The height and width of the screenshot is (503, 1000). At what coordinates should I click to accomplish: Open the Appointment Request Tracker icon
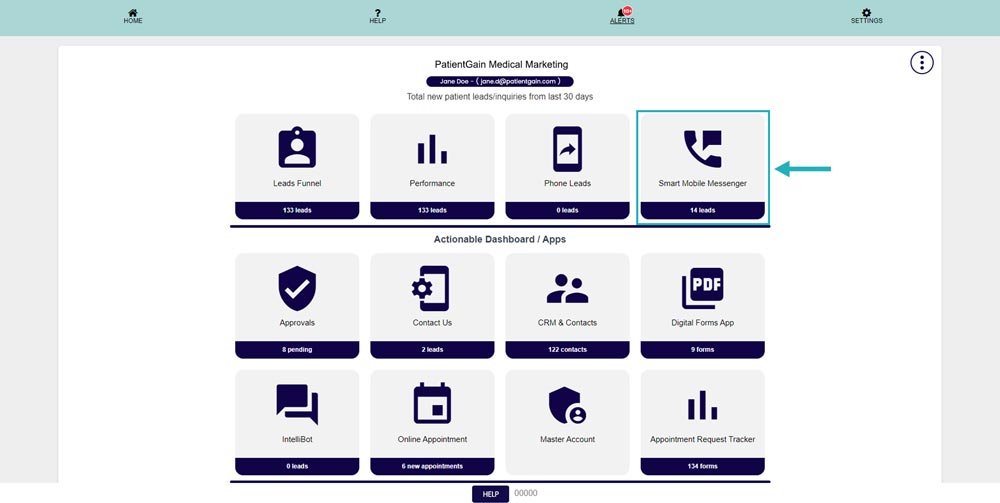pos(702,405)
